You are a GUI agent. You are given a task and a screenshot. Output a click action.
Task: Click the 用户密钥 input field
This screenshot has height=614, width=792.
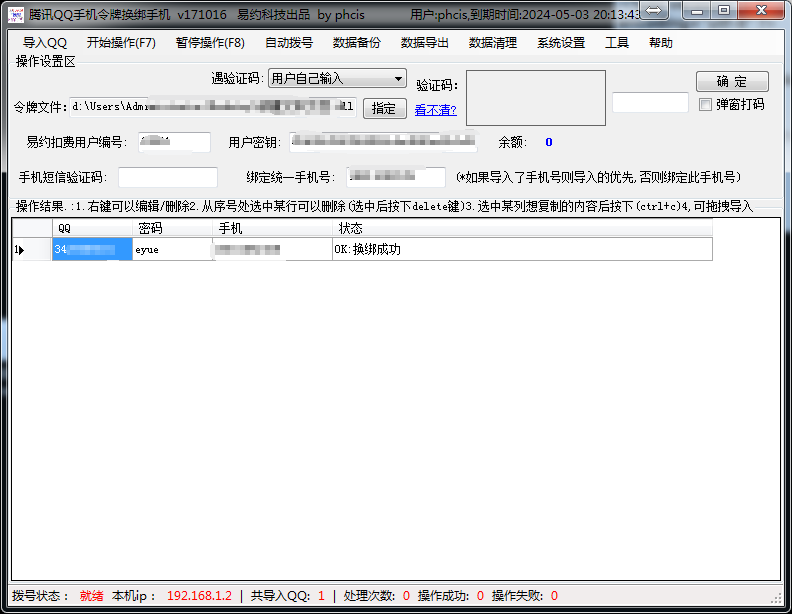click(383, 142)
